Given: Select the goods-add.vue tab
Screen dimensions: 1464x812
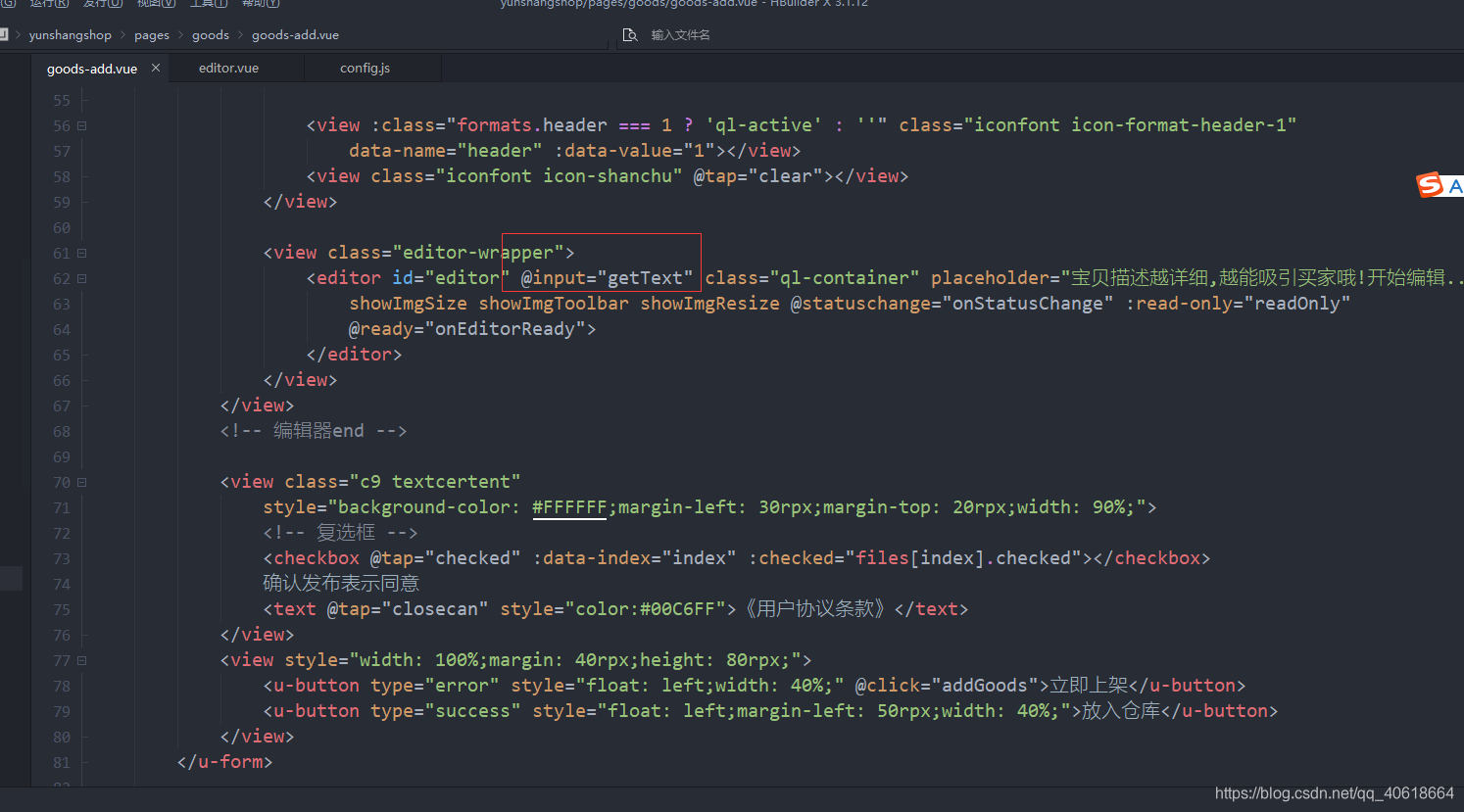Looking at the screenshot, I should tap(92, 69).
